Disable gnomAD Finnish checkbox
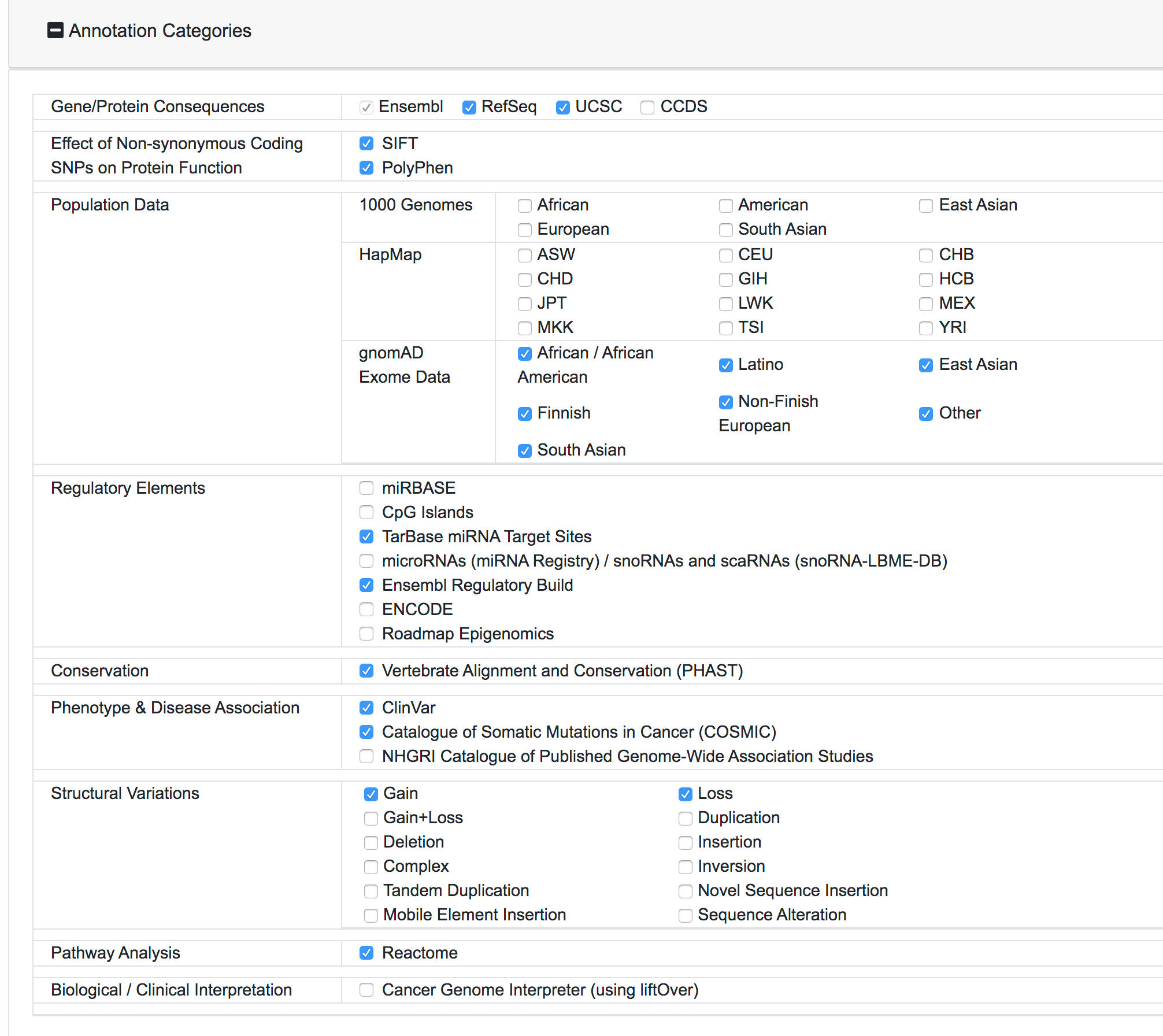This screenshot has height=1036, width=1163. [x=525, y=414]
